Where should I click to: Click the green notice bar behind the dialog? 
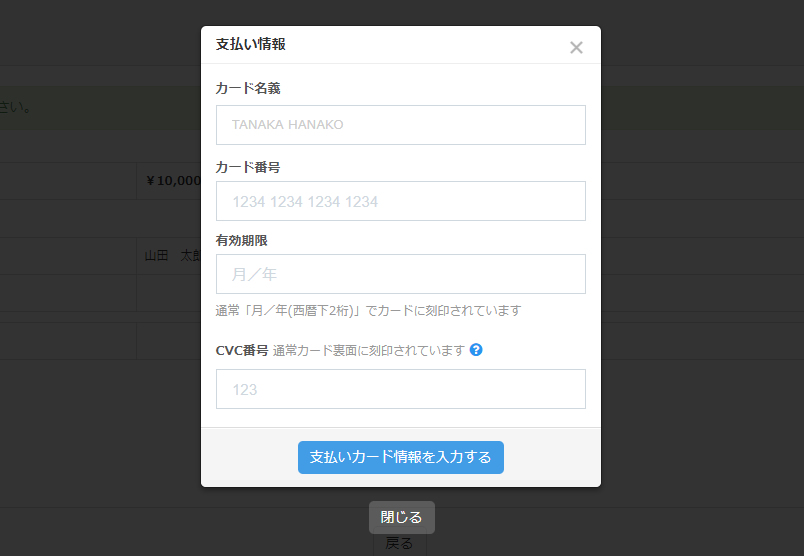pos(100,107)
